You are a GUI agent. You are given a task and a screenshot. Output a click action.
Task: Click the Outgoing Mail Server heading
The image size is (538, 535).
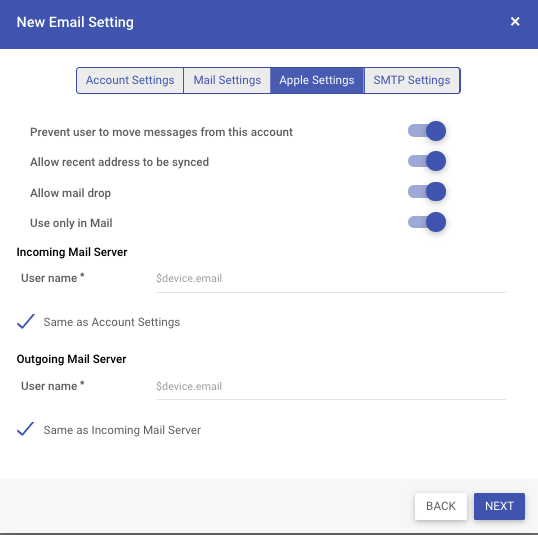(x=71, y=359)
